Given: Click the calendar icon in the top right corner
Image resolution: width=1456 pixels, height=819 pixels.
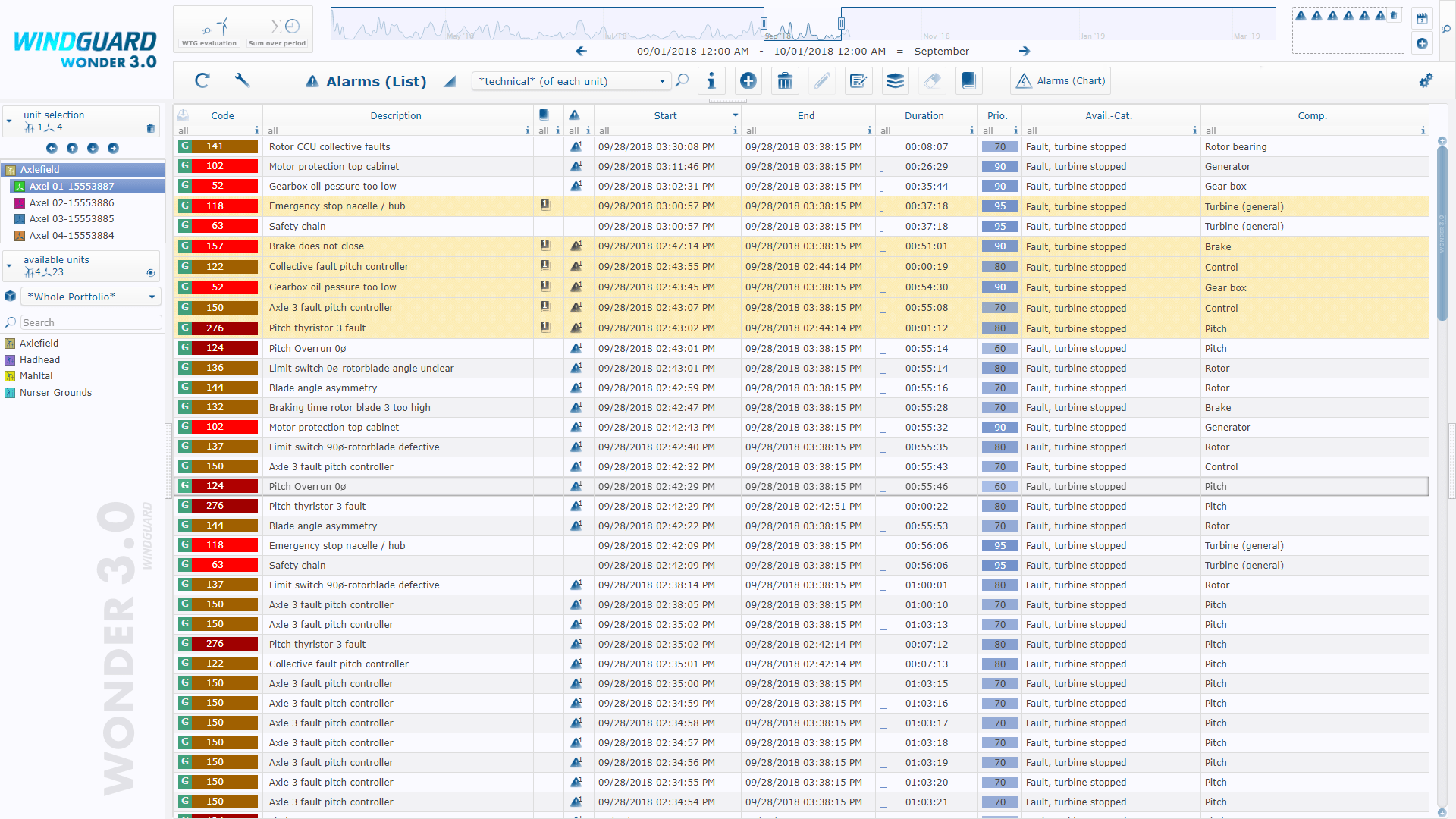Looking at the screenshot, I should 1421,18.
